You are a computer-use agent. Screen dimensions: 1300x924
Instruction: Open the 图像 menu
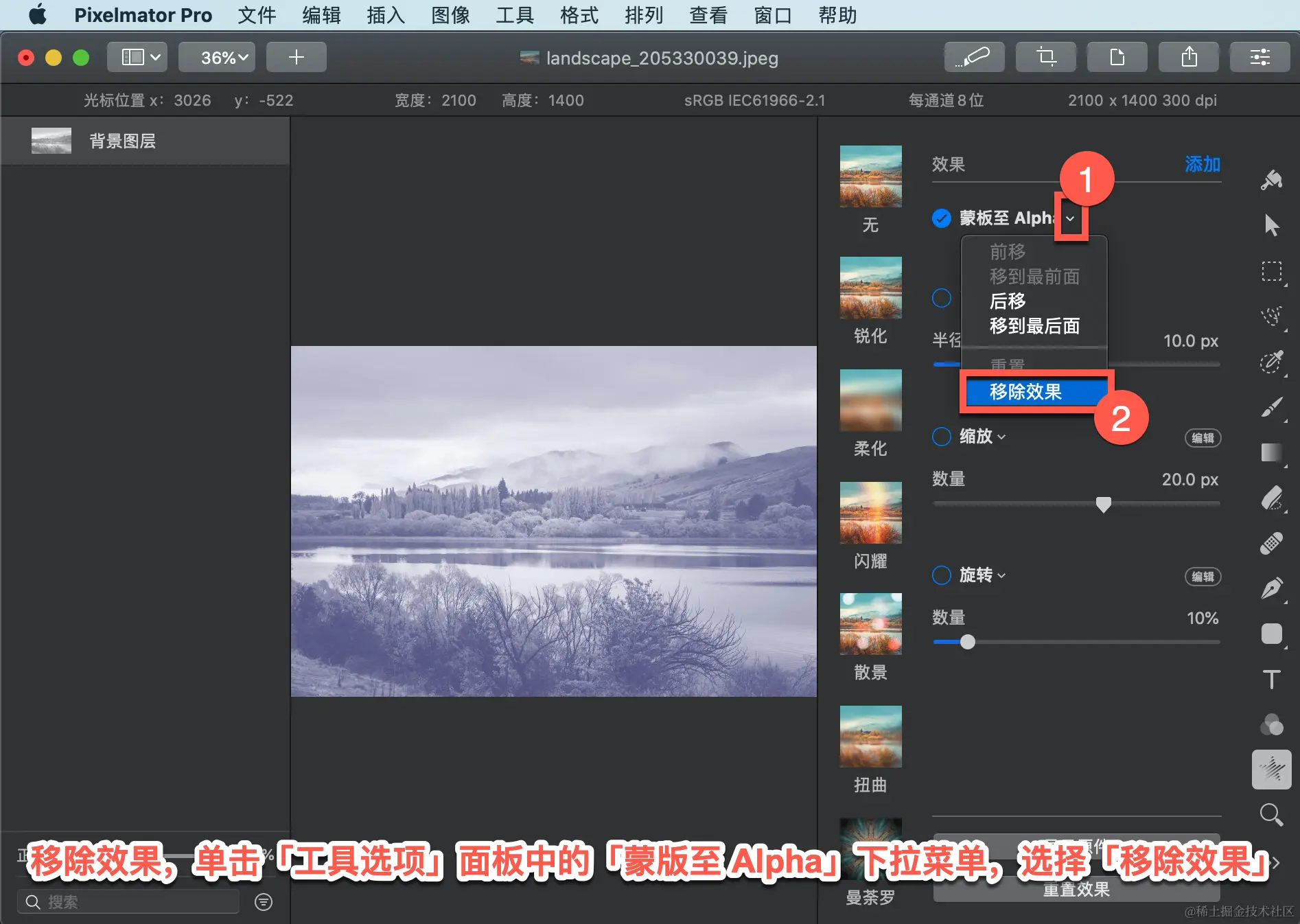pyautogui.click(x=450, y=15)
